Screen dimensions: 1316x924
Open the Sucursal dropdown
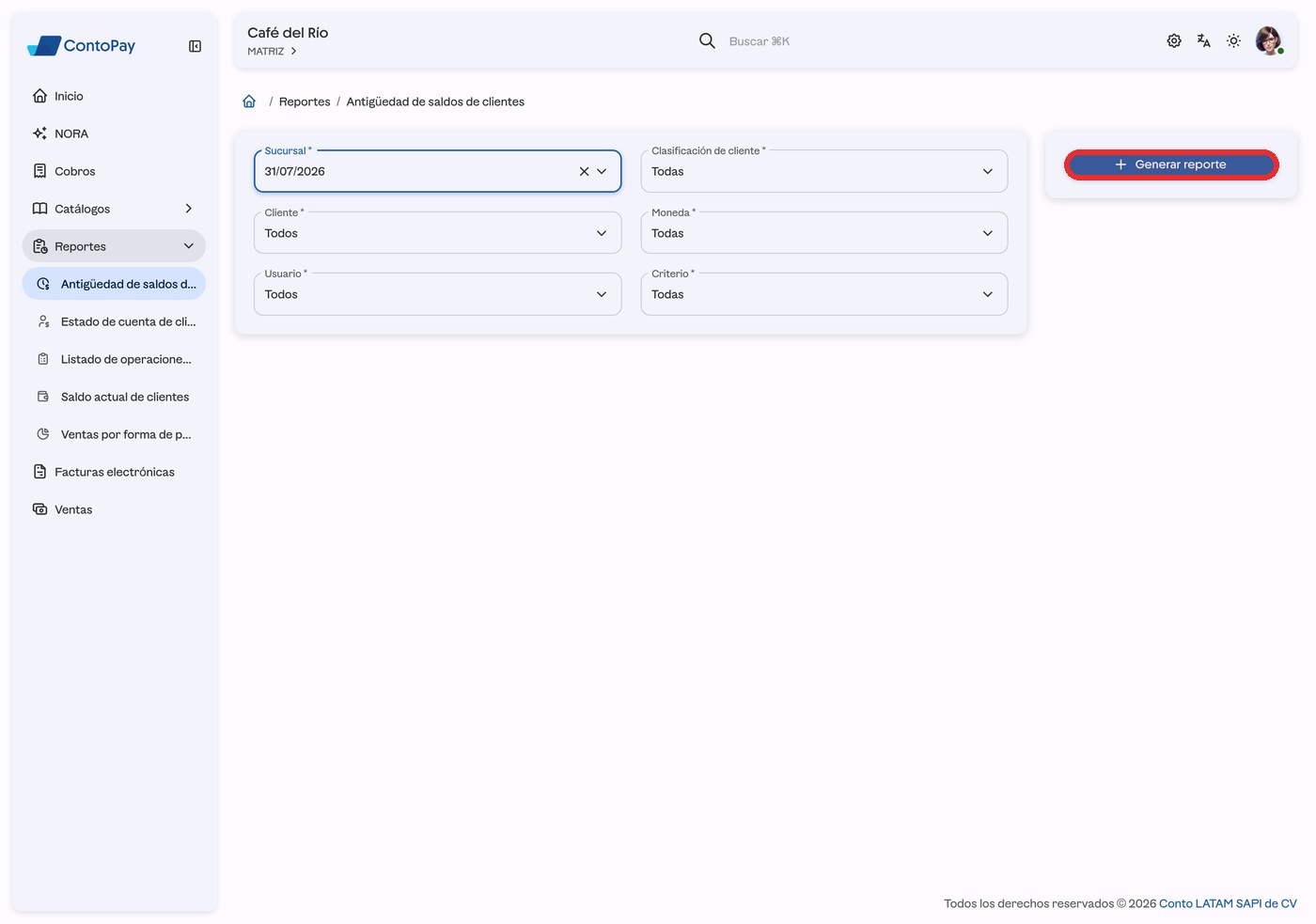[x=437, y=171]
